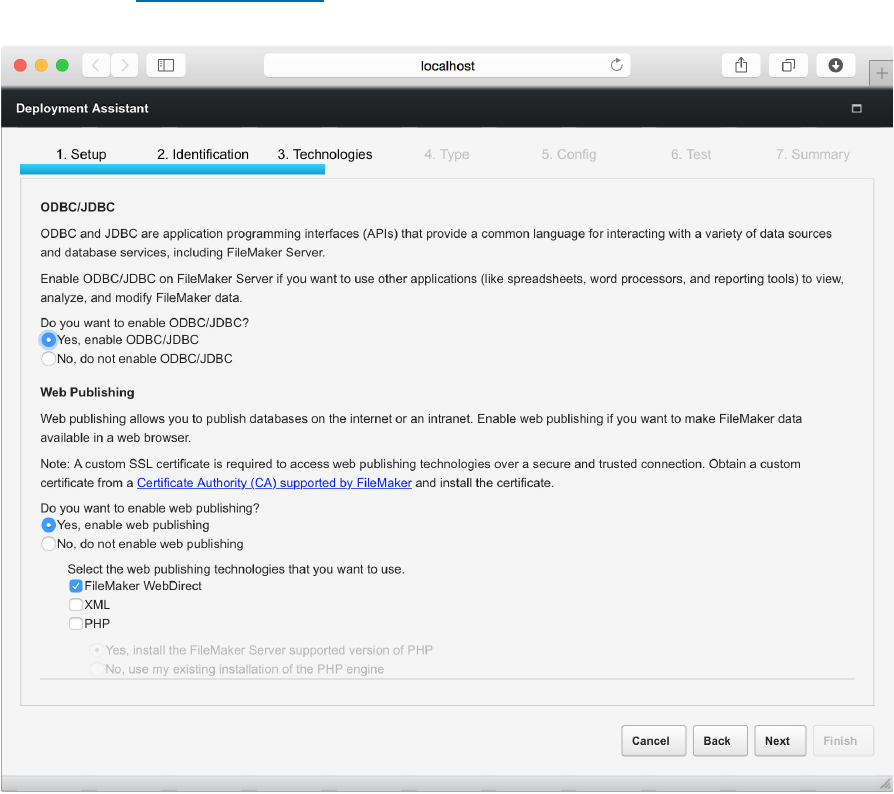Go to the 2. Identification step
This screenshot has width=894, height=794.
203,154
